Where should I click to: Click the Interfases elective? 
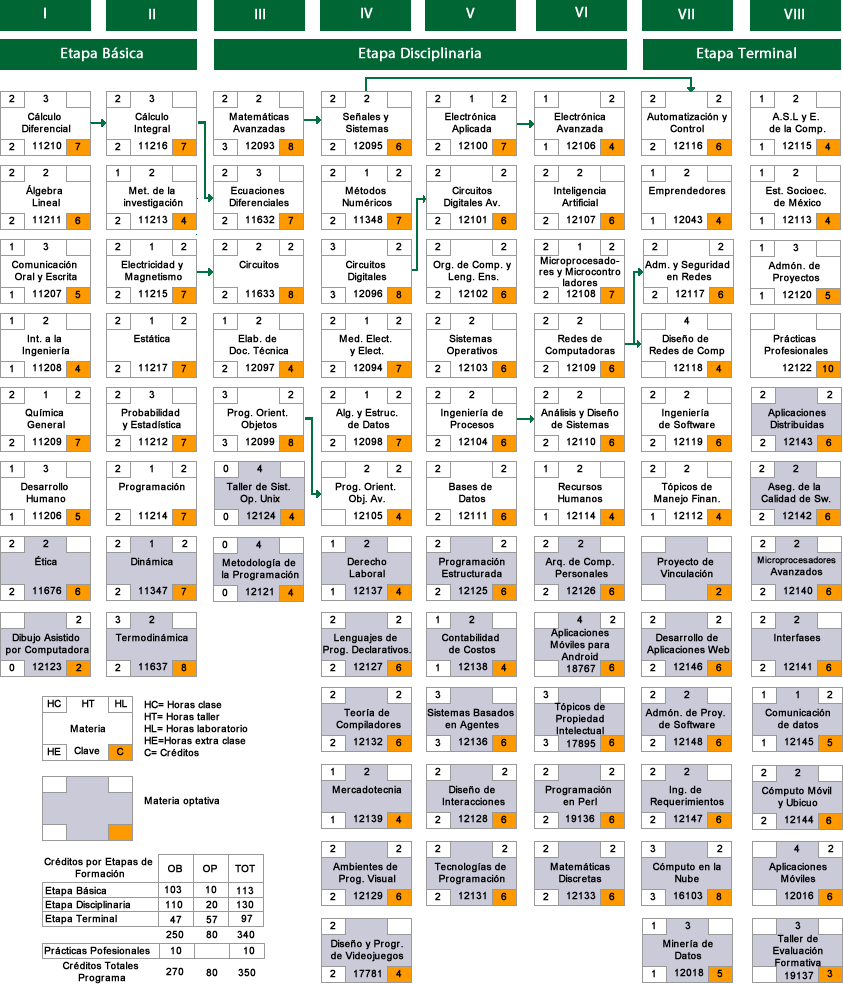coord(797,644)
